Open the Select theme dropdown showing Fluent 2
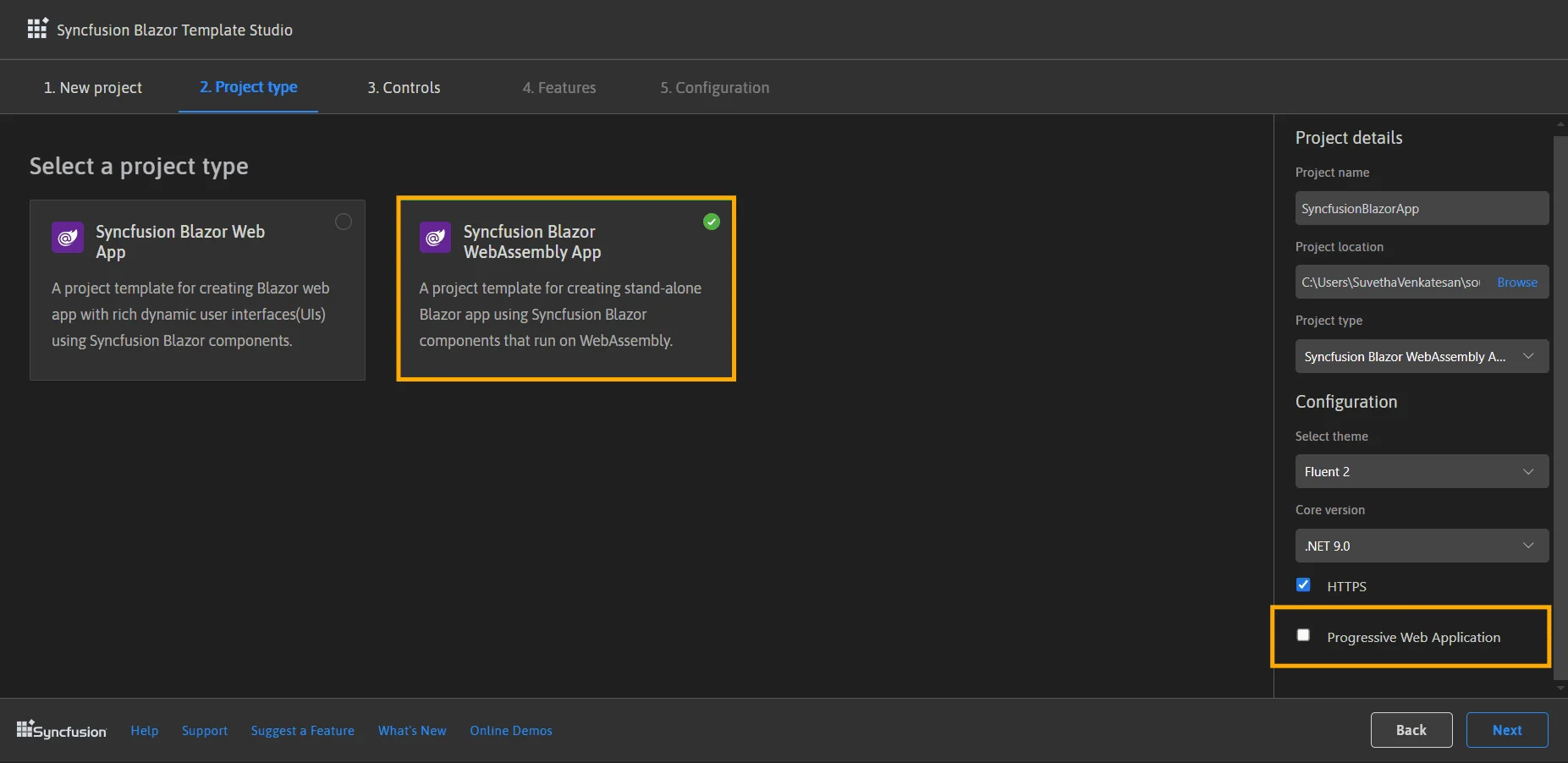1568x763 pixels. pyautogui.click(x=1421, y=471)
